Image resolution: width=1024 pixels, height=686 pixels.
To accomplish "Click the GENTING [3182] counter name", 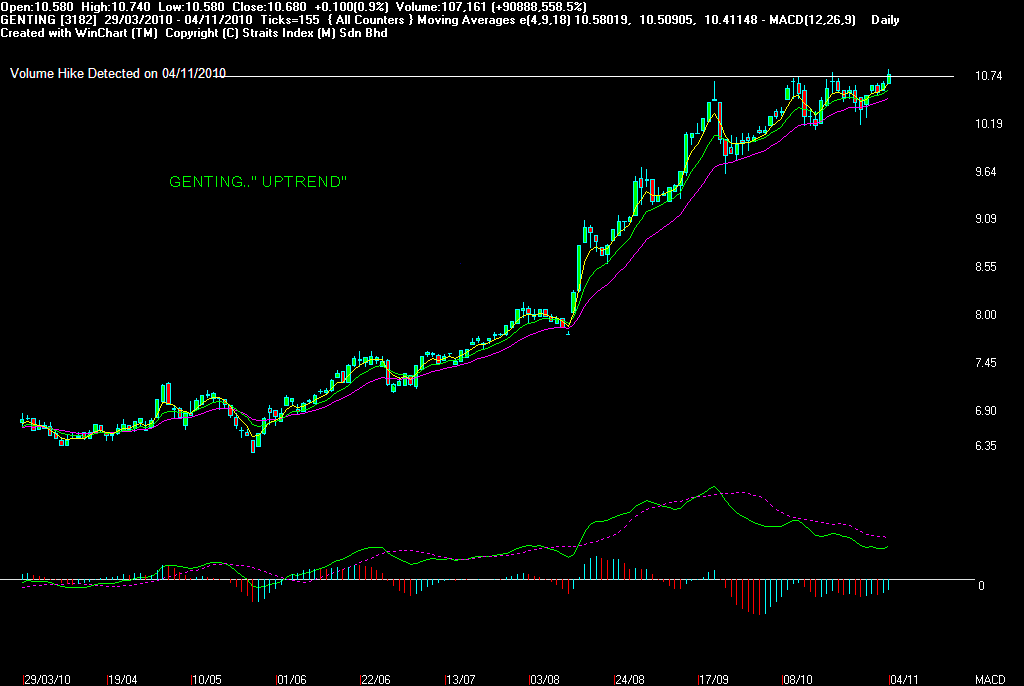I will point(48,20).
